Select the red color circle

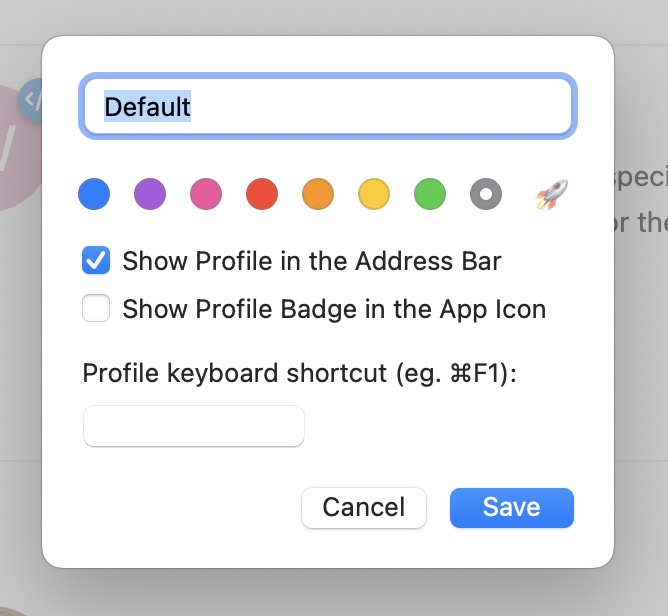[262, 194]
